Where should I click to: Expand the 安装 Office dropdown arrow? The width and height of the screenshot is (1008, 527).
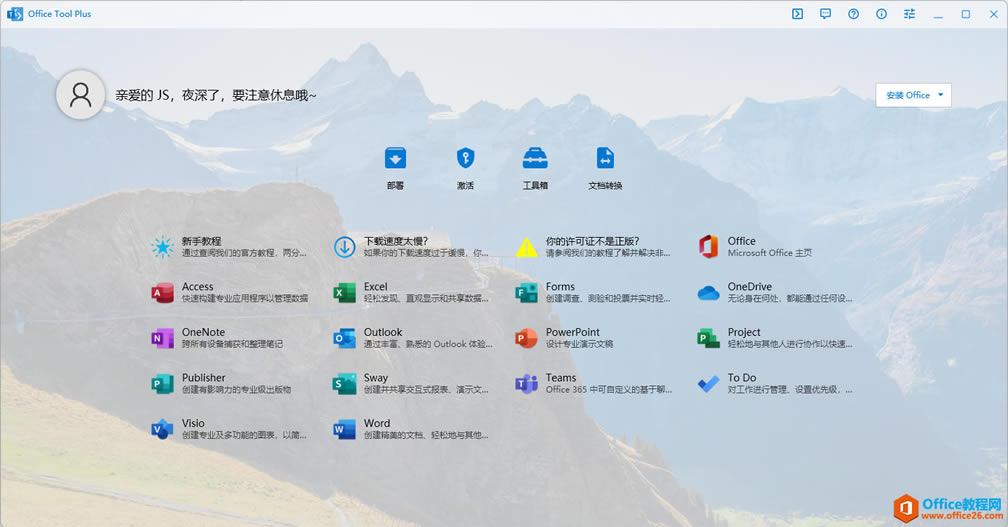pos(940,95)
